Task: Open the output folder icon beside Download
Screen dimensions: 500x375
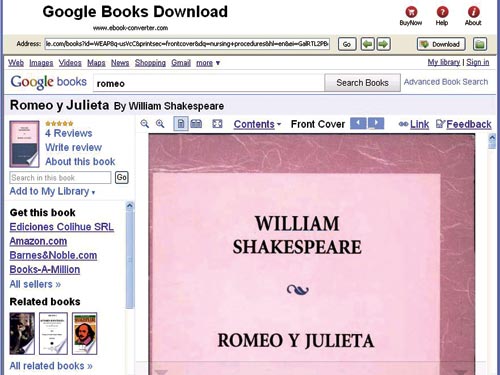Action: pos(480,44)
